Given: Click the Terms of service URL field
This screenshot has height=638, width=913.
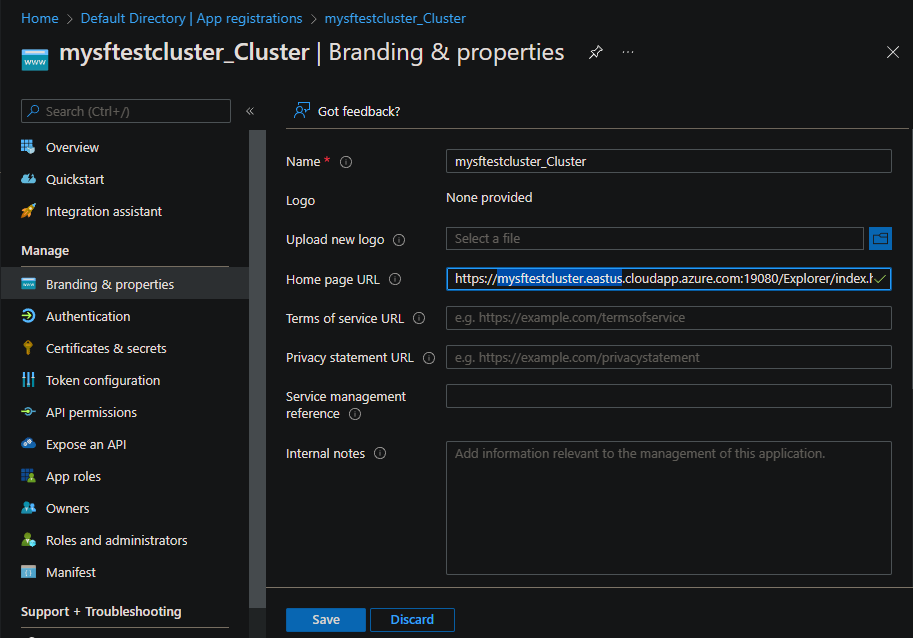Looking at the screenshot, I should 668,318.
